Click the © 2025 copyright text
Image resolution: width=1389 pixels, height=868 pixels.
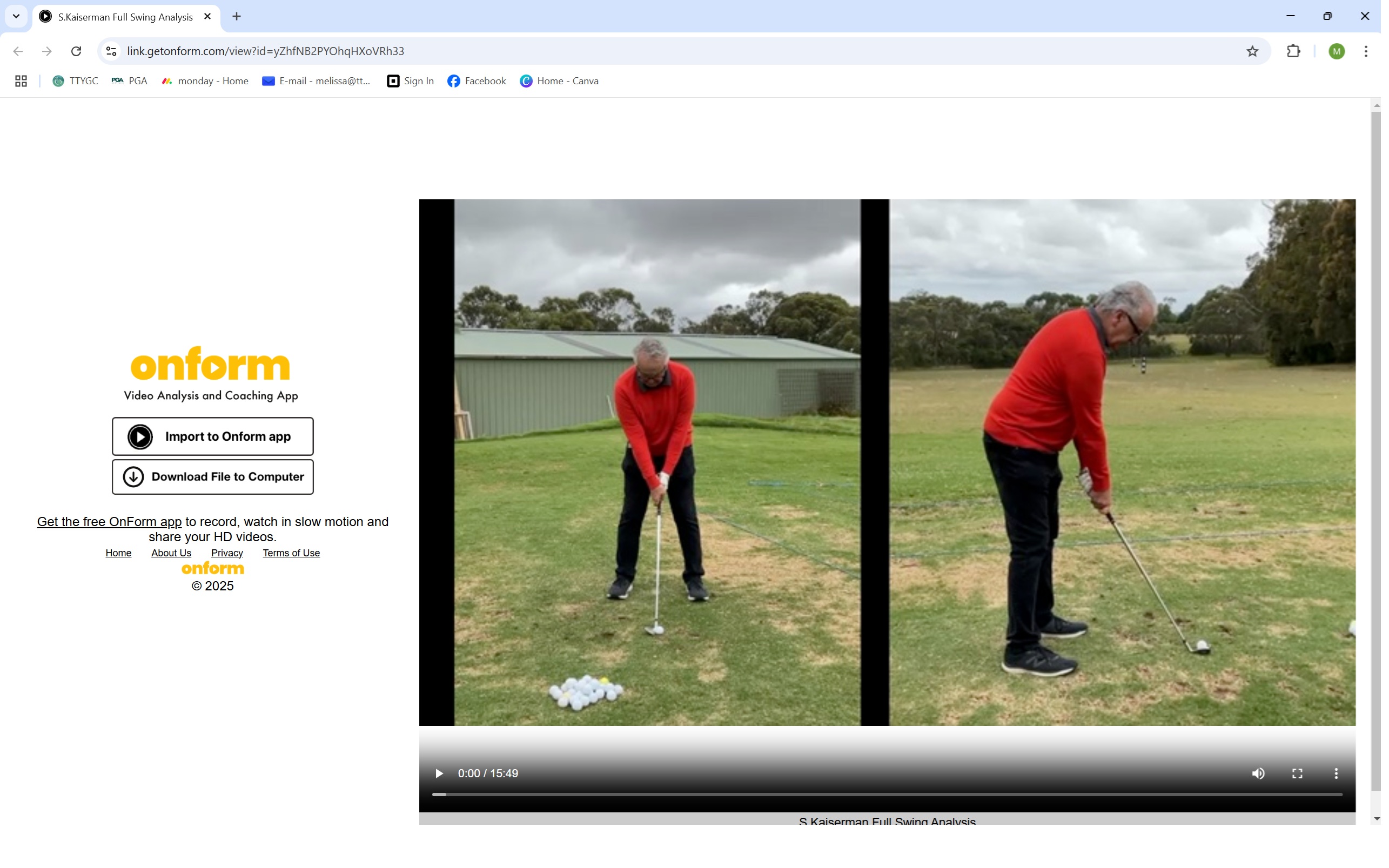point(212,586)
